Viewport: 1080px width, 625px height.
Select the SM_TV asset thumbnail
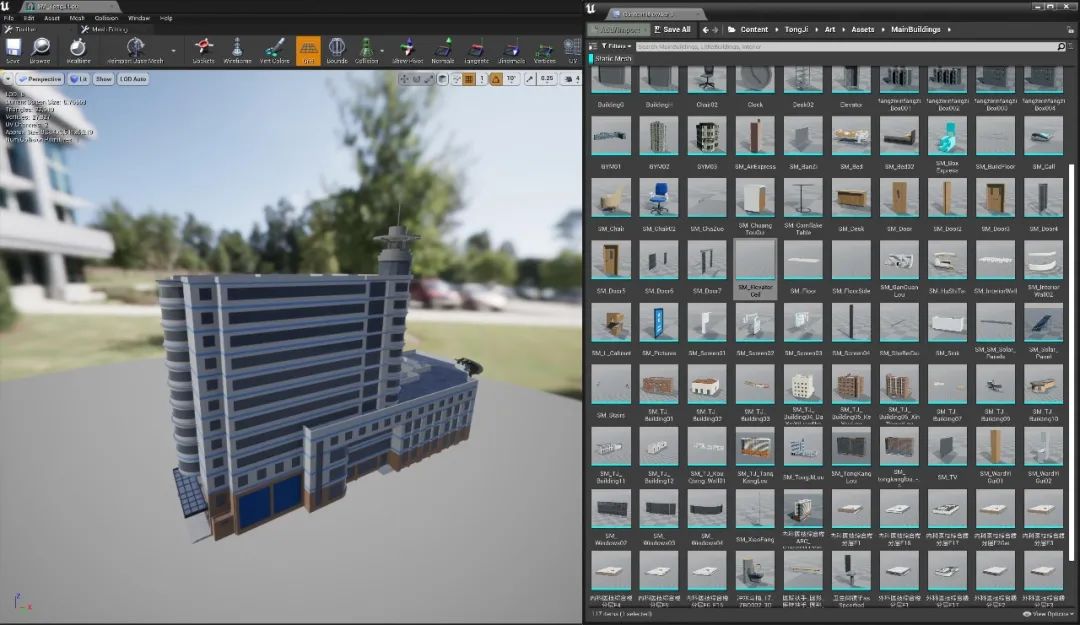947,446
